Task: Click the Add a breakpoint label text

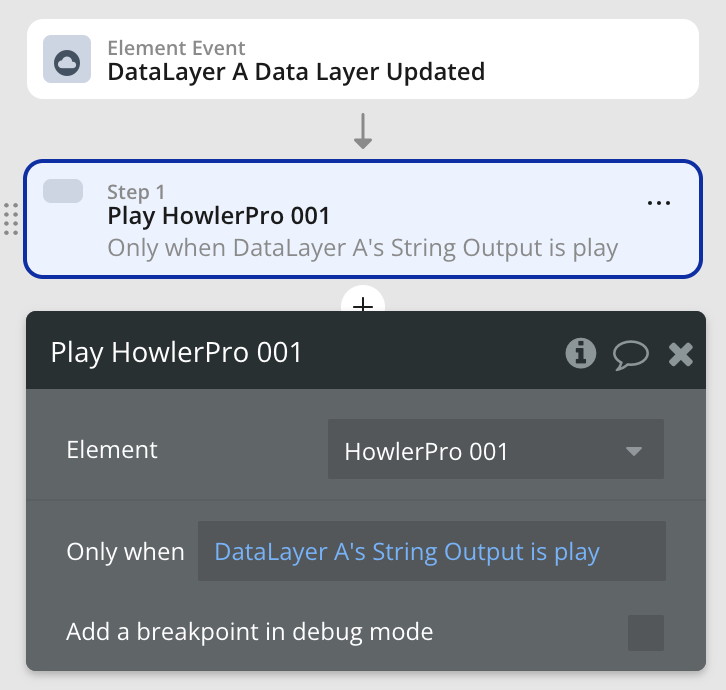Action: (250, 632)
